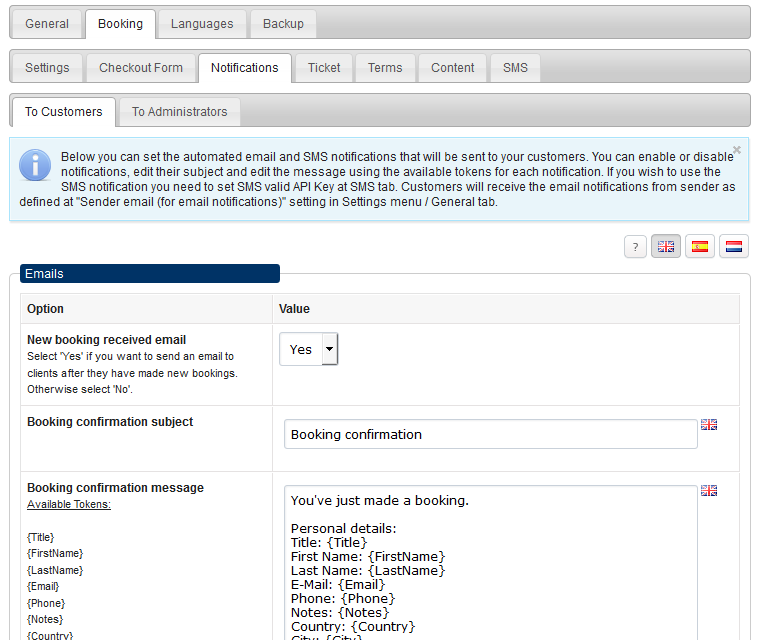Click UK flag beside message textarea
Image resolution: width=760 pixels, height=640 pixels.
tap(709, 491)
